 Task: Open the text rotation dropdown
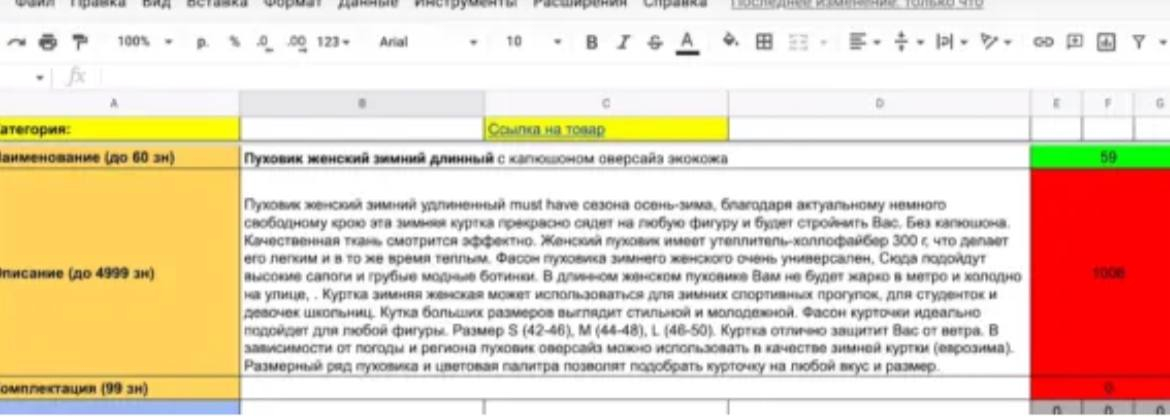[x=995, y=42]
